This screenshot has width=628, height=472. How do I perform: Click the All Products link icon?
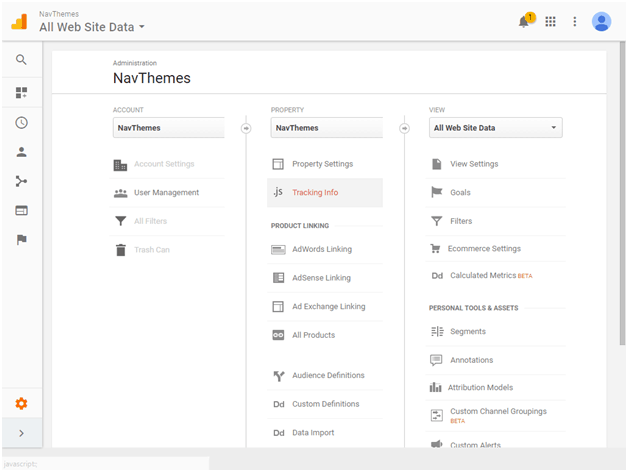278,335
